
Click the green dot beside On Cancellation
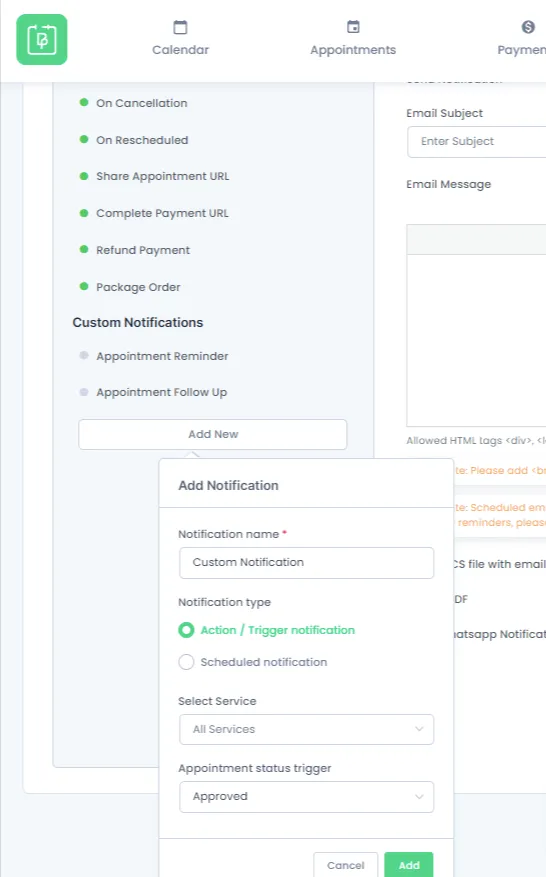coord(84,102)
